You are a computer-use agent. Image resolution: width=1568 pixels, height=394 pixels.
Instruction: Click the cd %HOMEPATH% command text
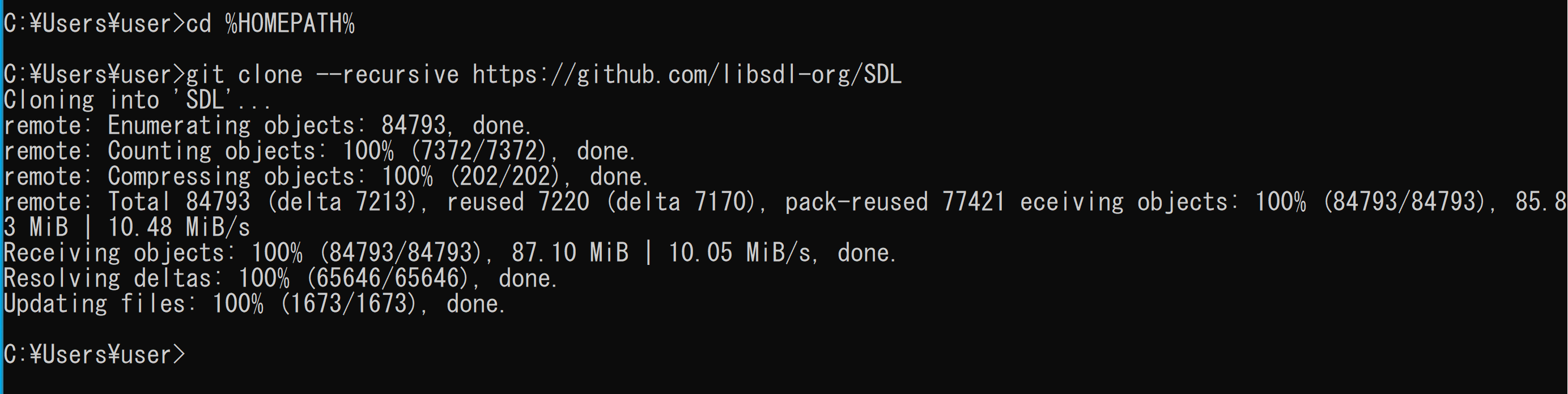tap(270, 24)
